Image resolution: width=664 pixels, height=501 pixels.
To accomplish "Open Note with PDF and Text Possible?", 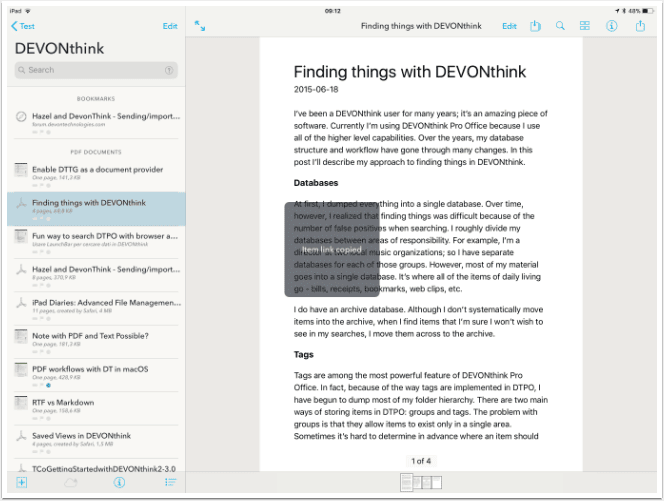I will (97, 342).
